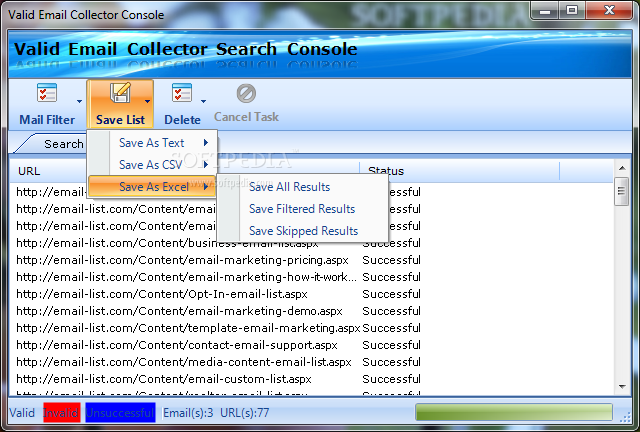
Task: Expand the Save List dropdown arrow
Action: point(147,101)
